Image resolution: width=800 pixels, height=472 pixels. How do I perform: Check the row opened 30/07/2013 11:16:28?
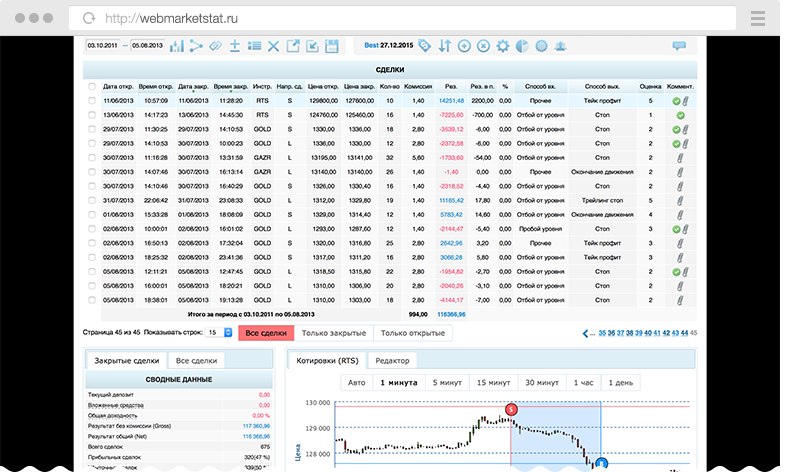click(92, 158)
